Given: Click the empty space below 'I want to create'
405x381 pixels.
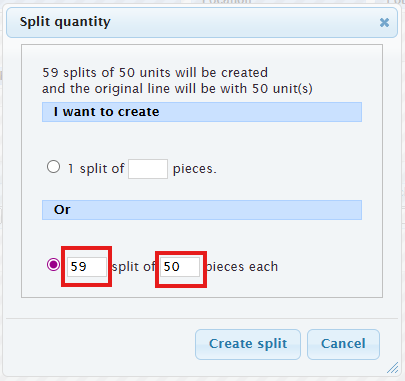Looking at the screenshot, I should (x=202, y=138).
